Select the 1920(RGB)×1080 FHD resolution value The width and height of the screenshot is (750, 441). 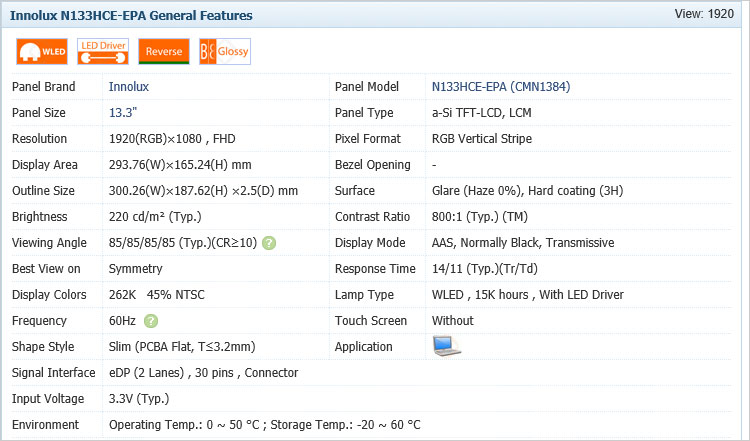pyautogui.click(x=172, y=139)
